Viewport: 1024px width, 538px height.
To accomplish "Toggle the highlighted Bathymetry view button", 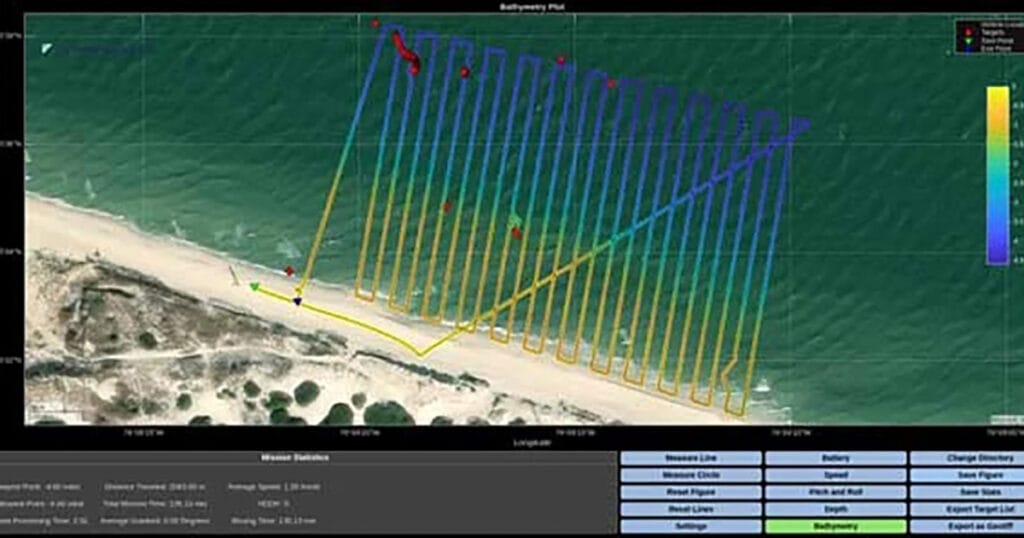I will click(x=835, y=526).
